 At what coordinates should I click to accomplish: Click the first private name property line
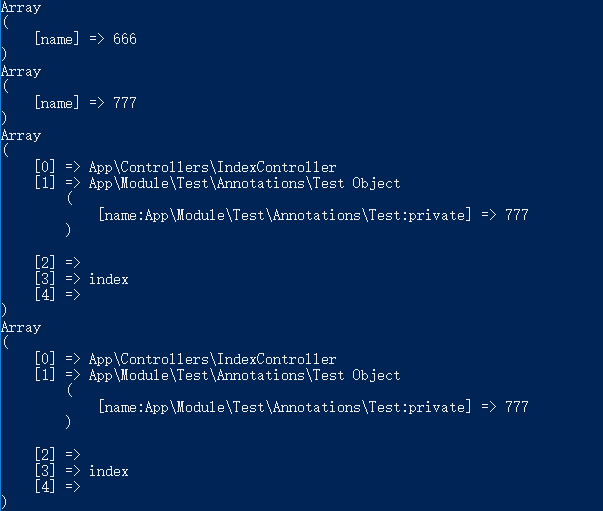[x=312, y=215]
